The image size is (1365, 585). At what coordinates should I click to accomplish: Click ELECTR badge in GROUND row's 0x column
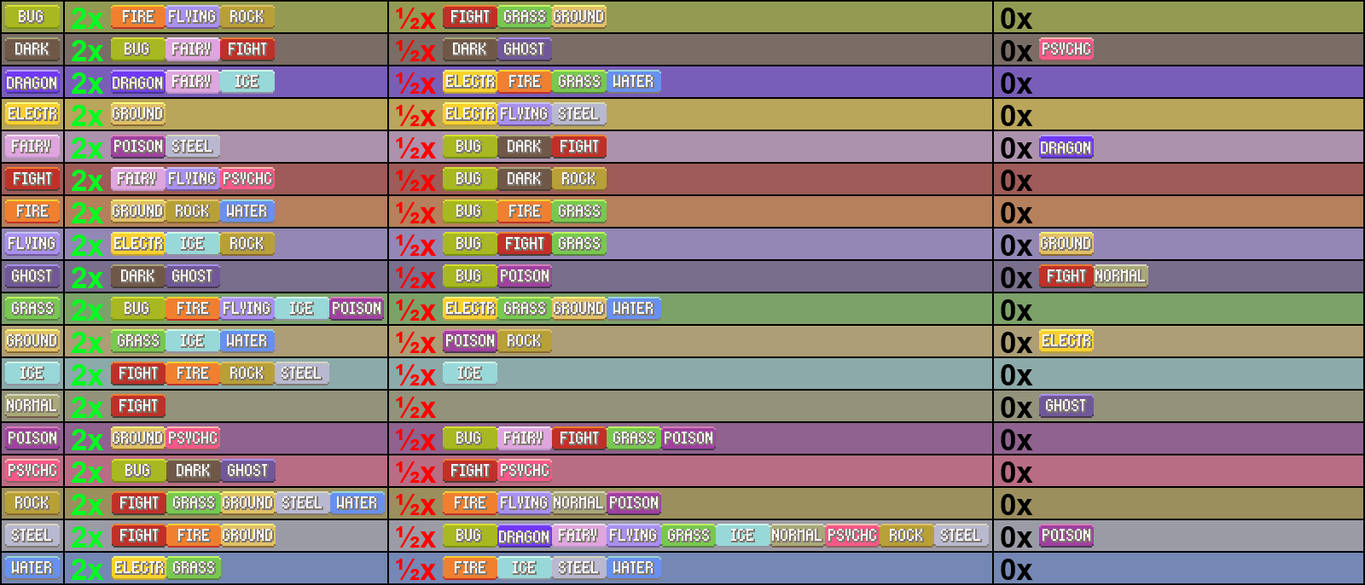1066,341
